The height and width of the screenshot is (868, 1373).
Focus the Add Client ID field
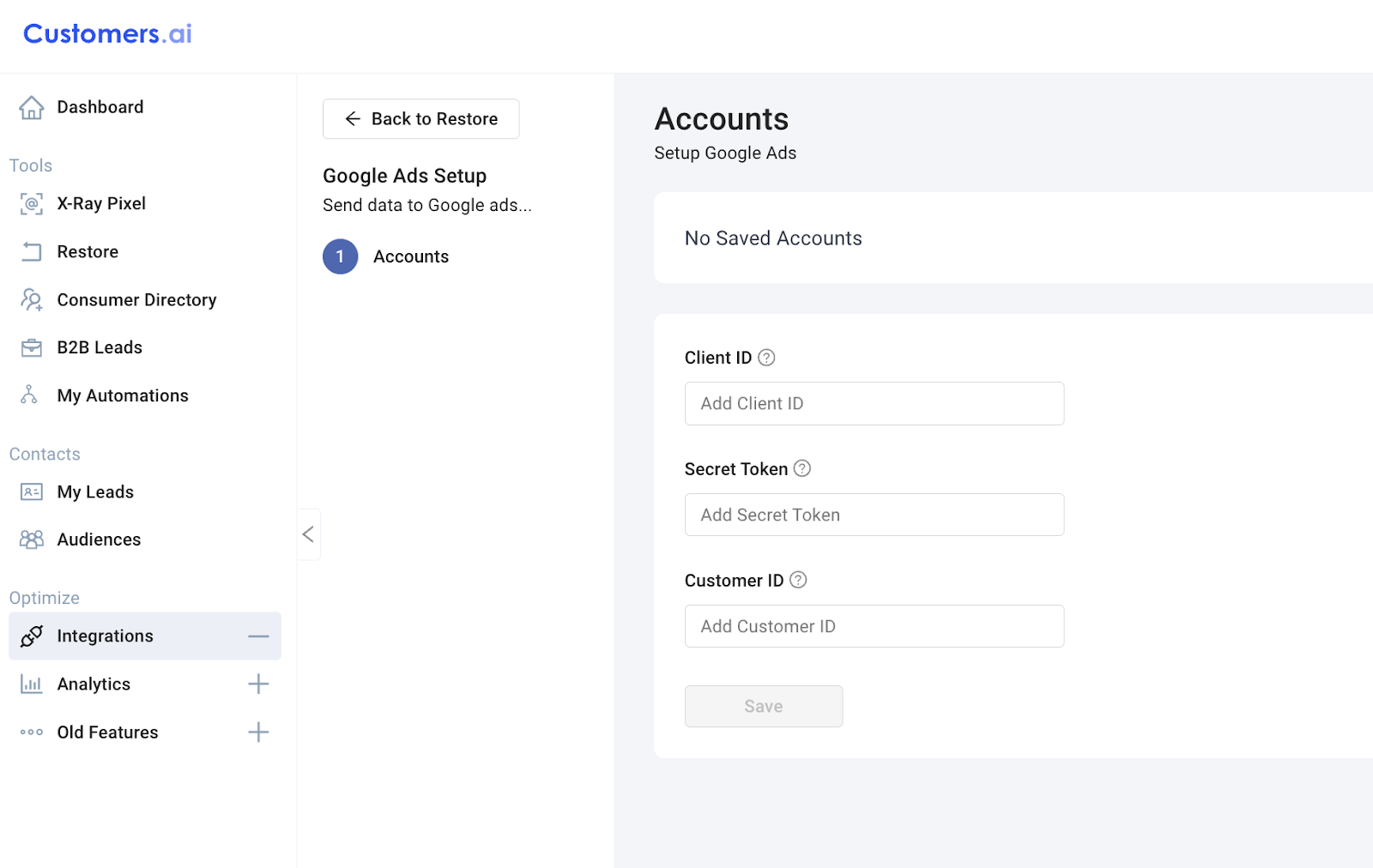tap(874, 403)
